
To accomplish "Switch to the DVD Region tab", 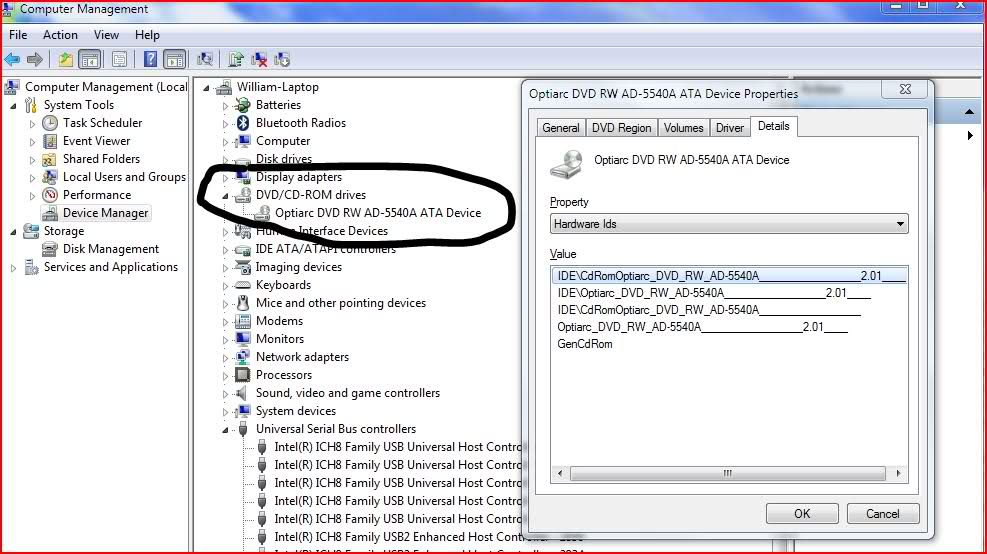I will pyautogui.click(x=621, y=128).
